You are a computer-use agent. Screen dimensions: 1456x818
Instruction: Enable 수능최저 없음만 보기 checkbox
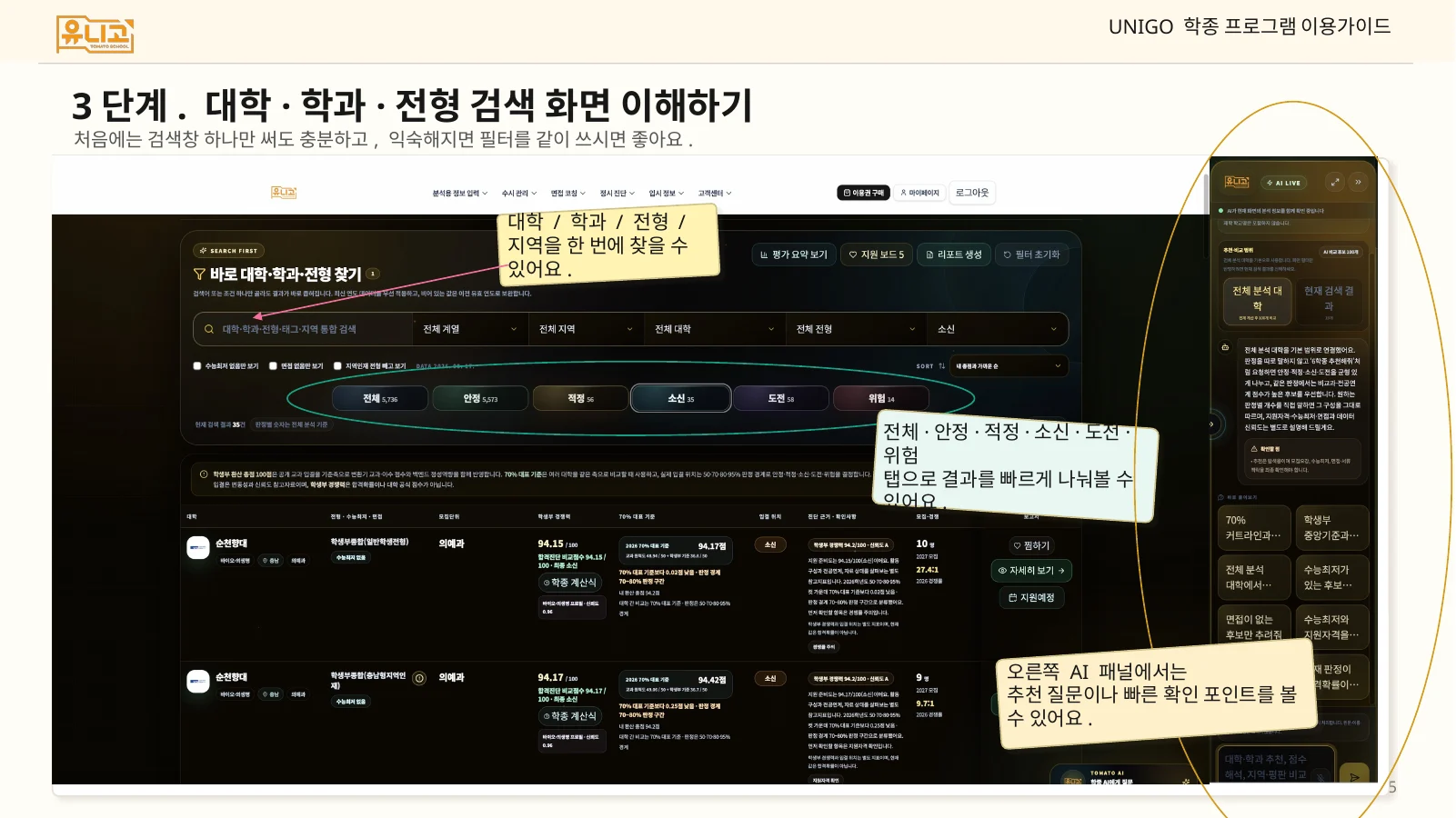click(x=197, y=366)
